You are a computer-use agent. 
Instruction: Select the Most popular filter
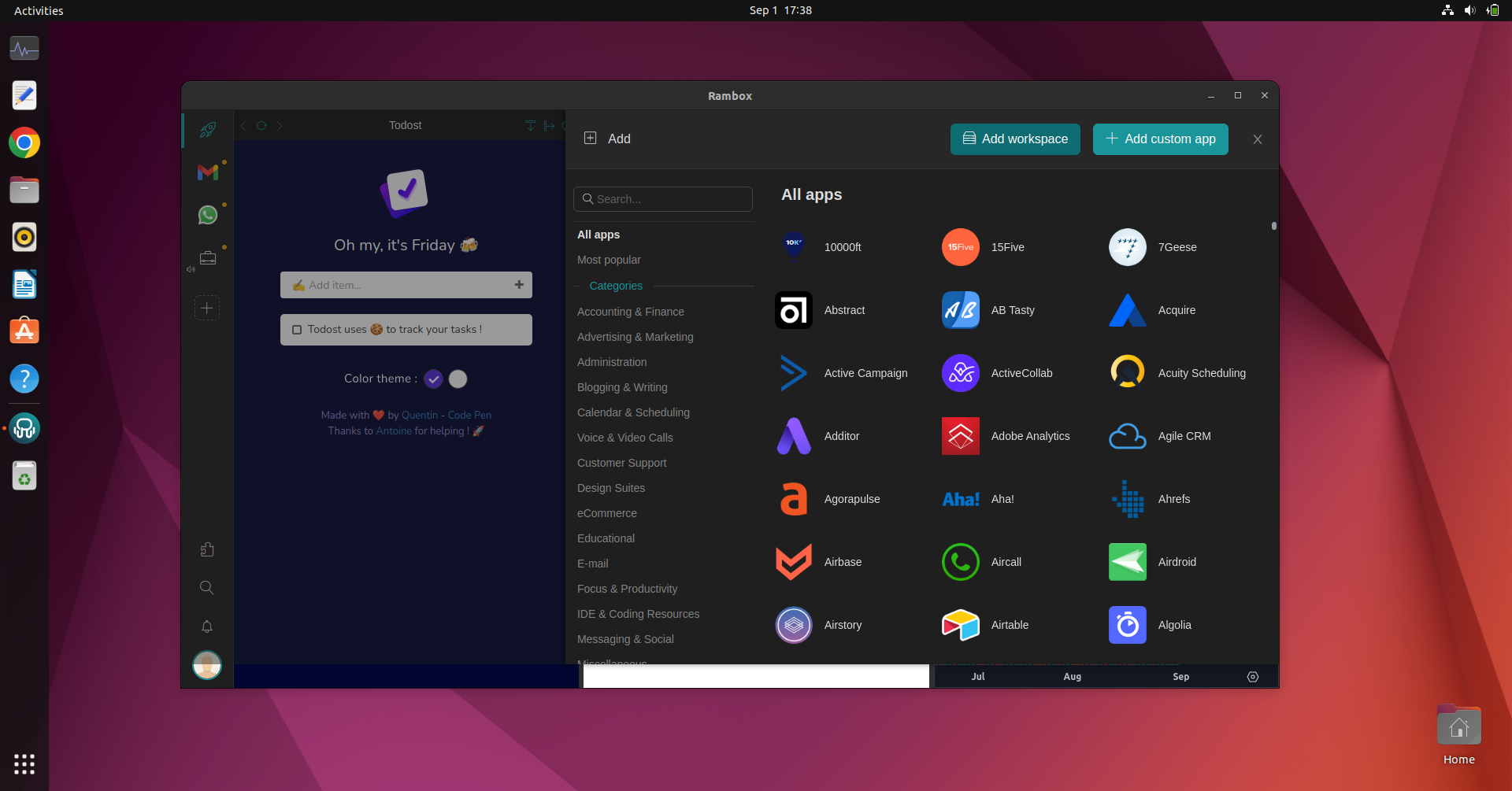pos(609,260)
